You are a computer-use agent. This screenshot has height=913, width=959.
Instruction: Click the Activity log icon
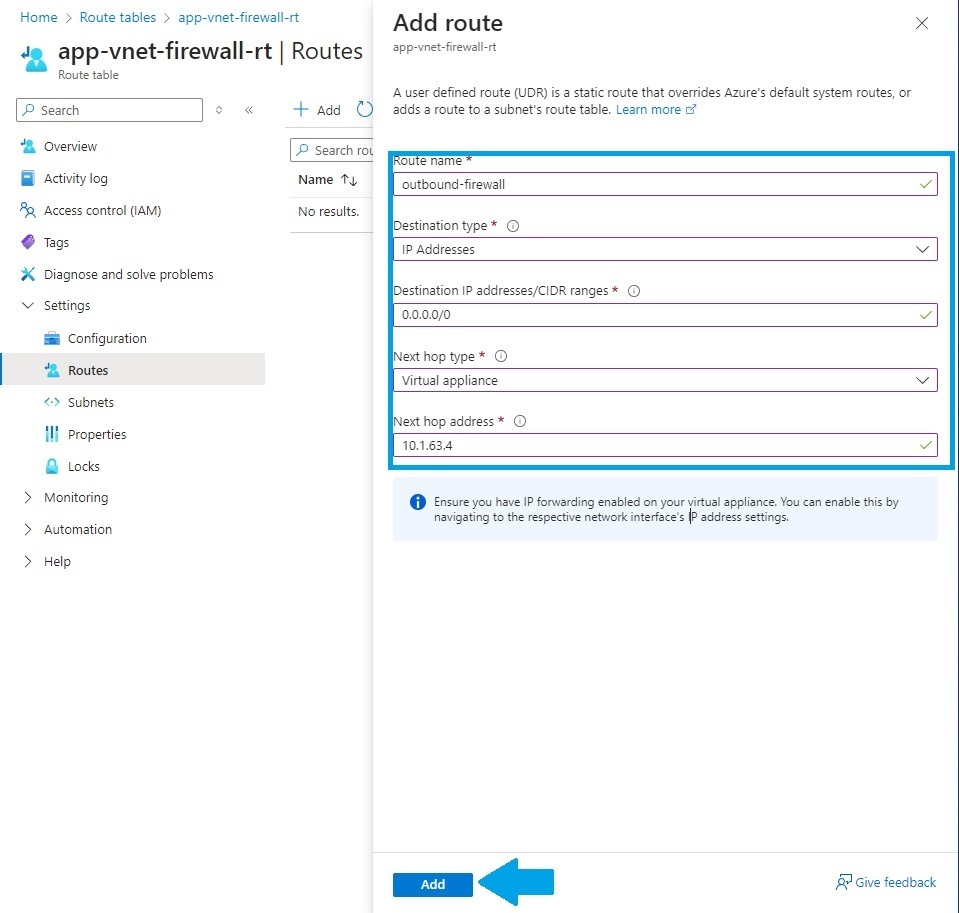click(28, 178)
